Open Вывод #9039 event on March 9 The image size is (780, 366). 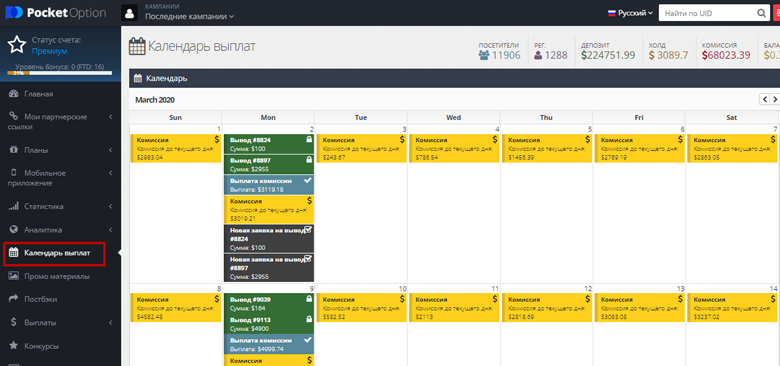click(269, 303)
